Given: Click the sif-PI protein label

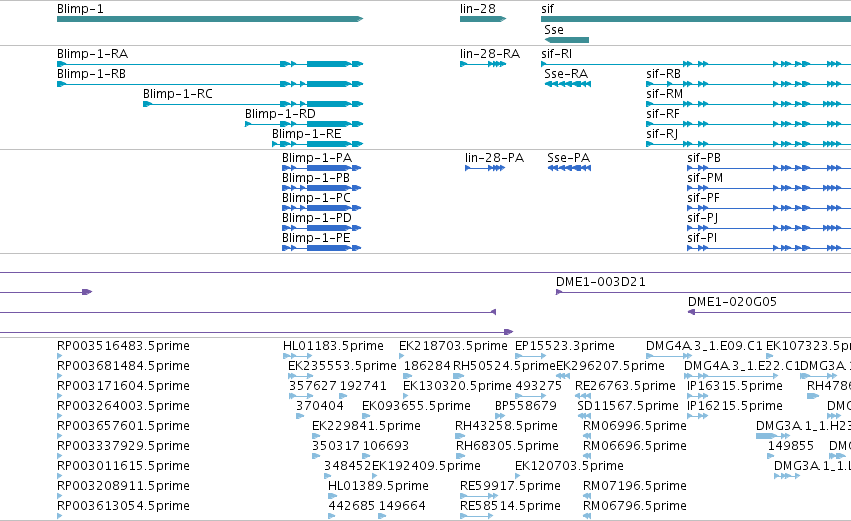Looking at the screenshot, I should click(702, 238).
